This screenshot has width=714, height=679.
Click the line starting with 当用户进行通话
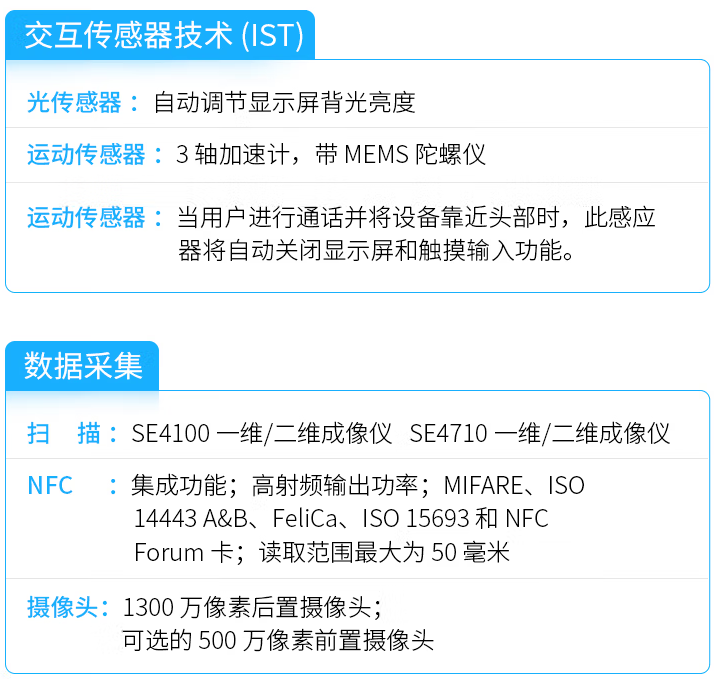click(416, 217)
